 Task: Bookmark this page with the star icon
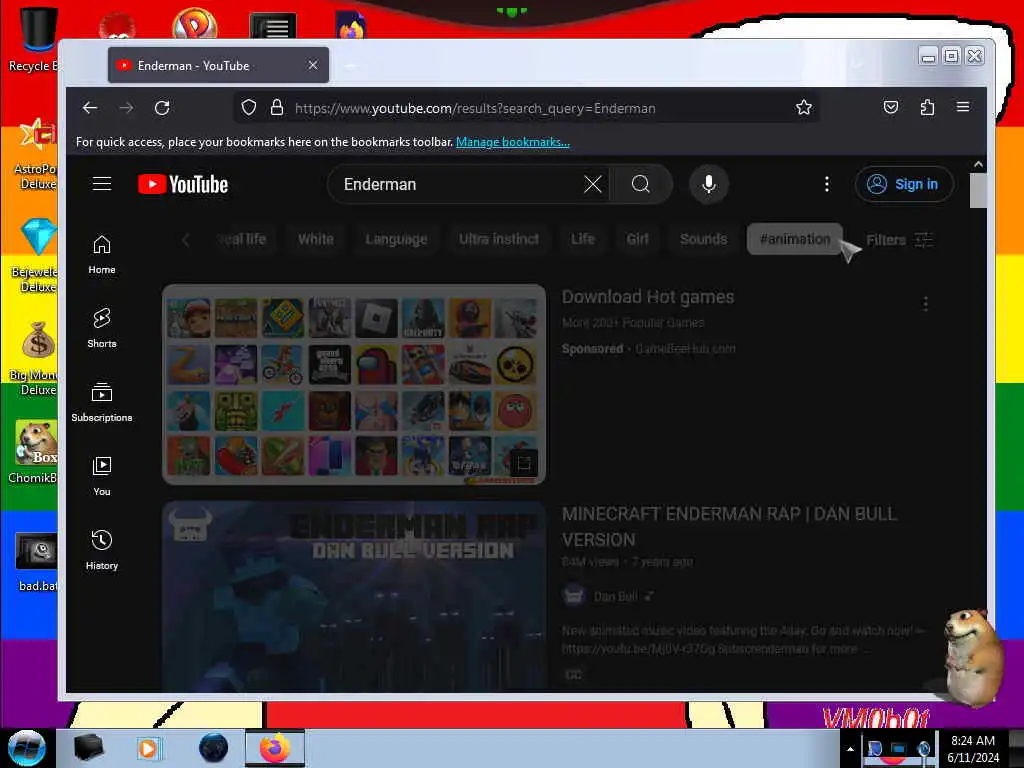point(804,108)
